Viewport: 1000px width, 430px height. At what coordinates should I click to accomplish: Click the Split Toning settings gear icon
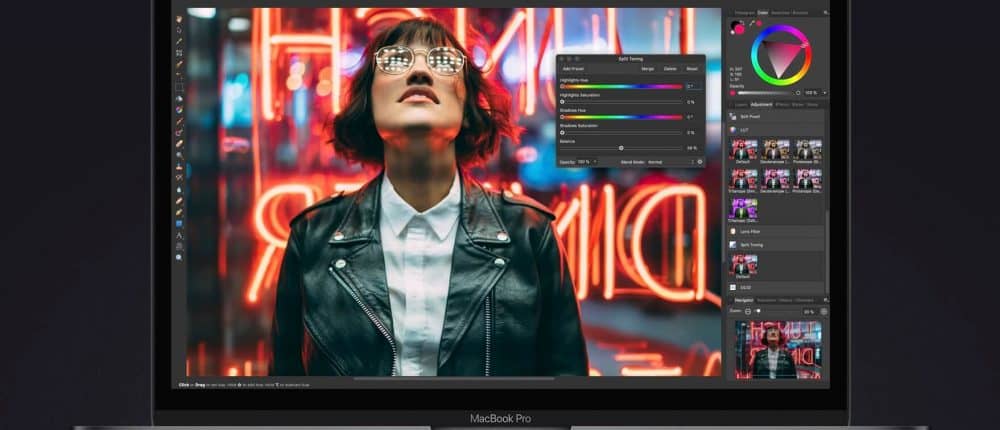click(699, 161)
